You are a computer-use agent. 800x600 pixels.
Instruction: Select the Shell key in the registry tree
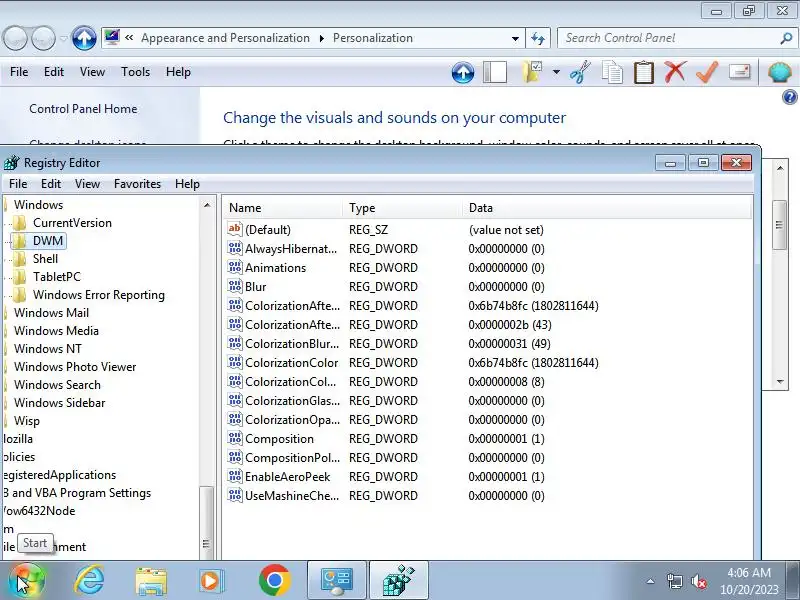click(45, 259)
